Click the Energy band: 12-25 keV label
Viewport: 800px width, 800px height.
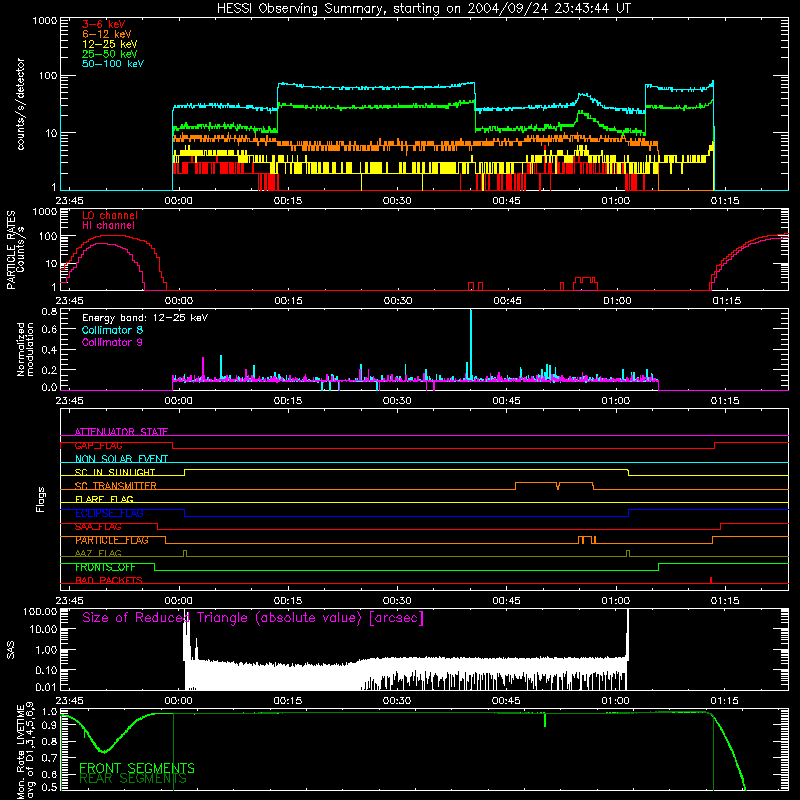point(145,318)
